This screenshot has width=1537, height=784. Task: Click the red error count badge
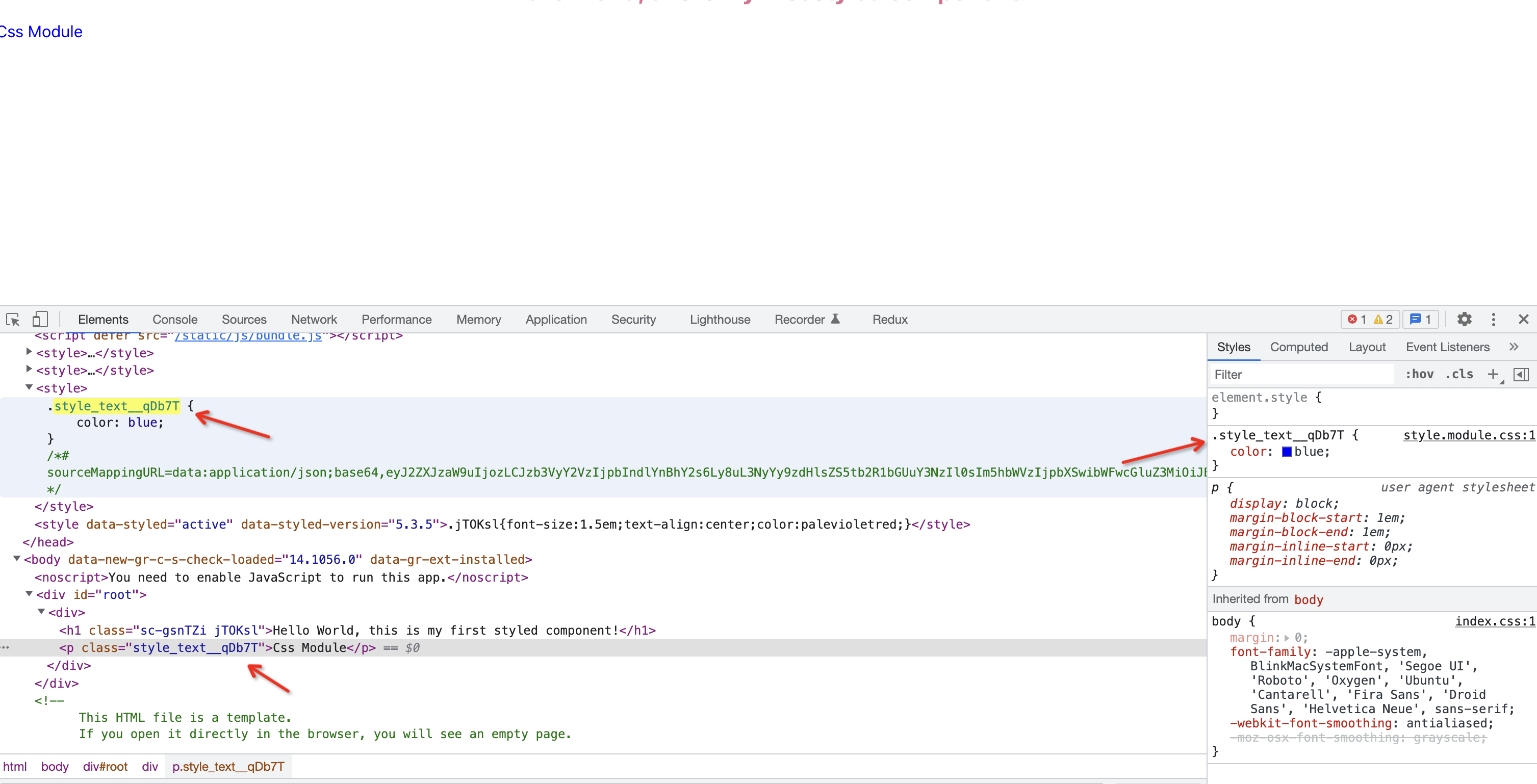pyautogui.click(x=1356, y=320)
